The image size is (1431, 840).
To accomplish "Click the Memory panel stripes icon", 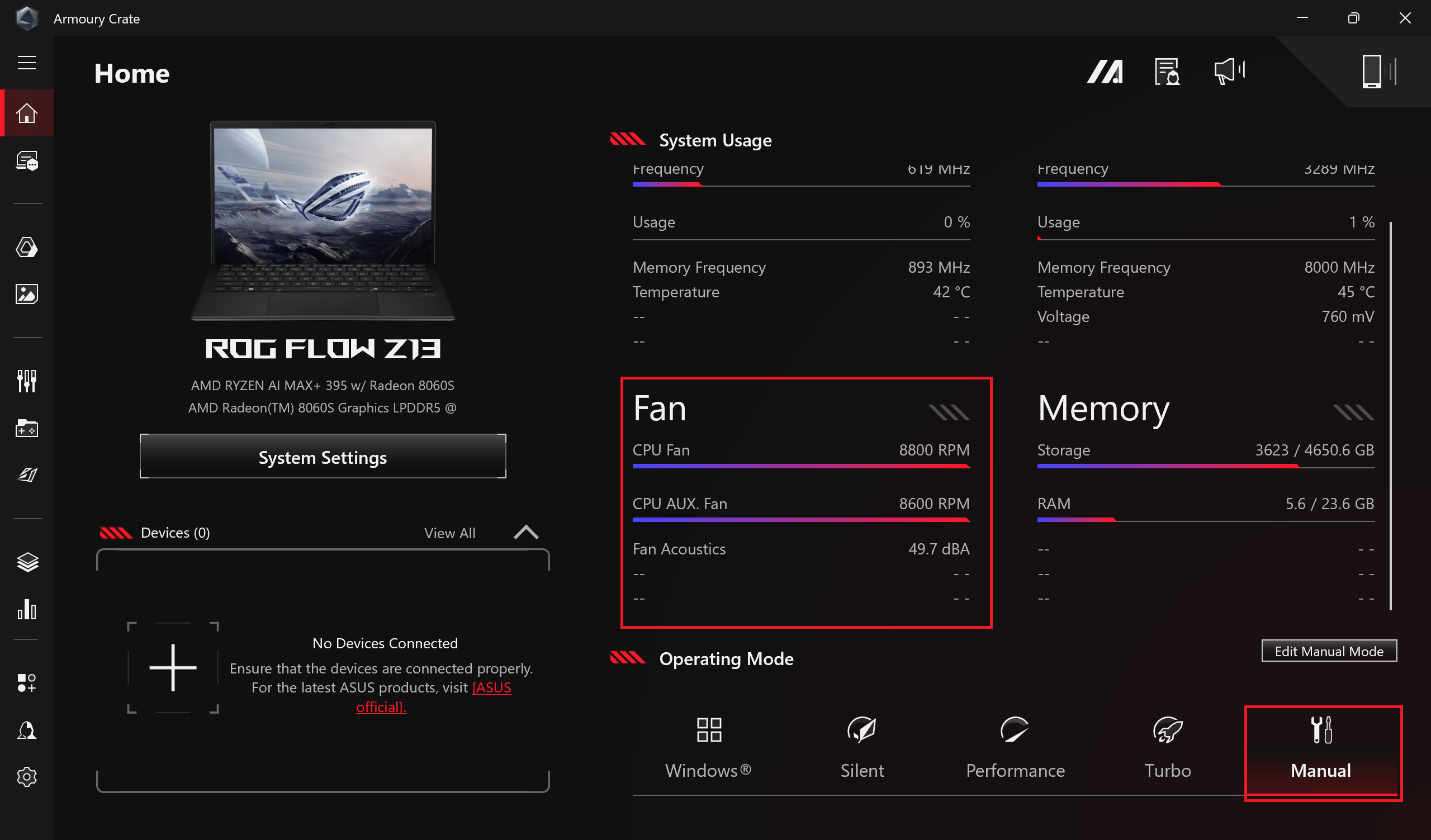I will (x=1353, y=412).
